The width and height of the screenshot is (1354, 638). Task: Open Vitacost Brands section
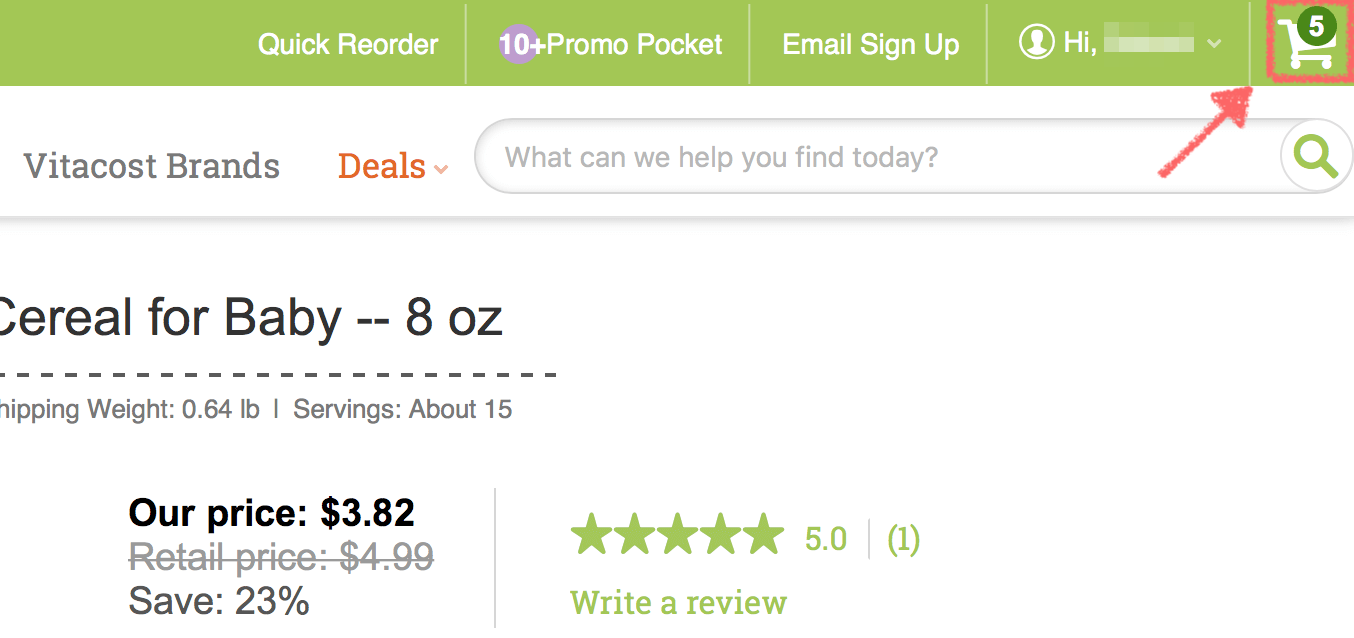(x=152, y=165)
